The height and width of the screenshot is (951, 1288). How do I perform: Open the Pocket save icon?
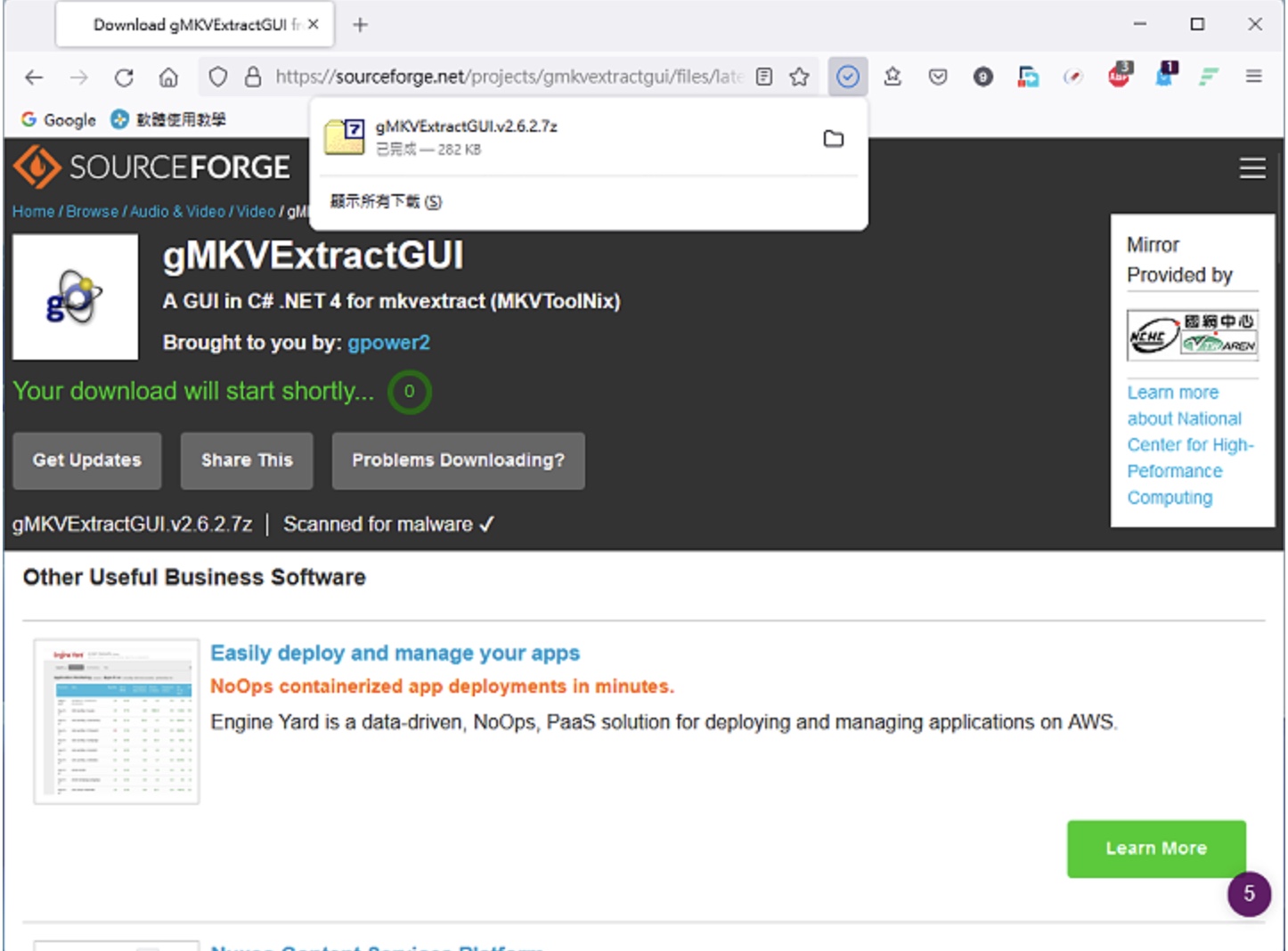click(937, 77)
